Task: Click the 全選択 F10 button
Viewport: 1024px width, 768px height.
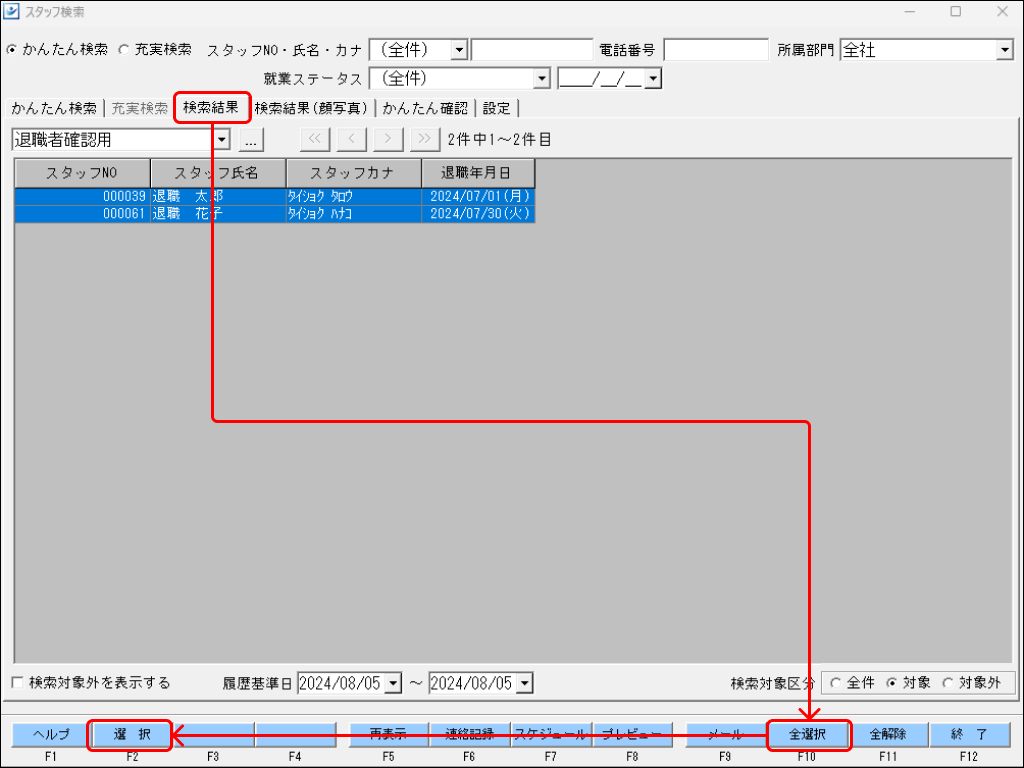Action: [807, 735]
